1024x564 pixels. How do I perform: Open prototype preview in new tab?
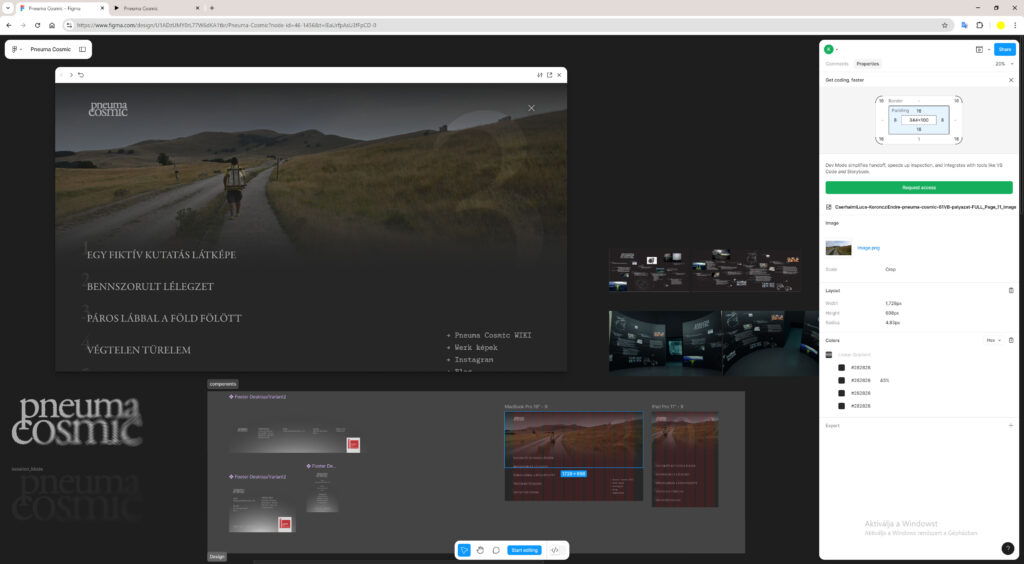549,75
